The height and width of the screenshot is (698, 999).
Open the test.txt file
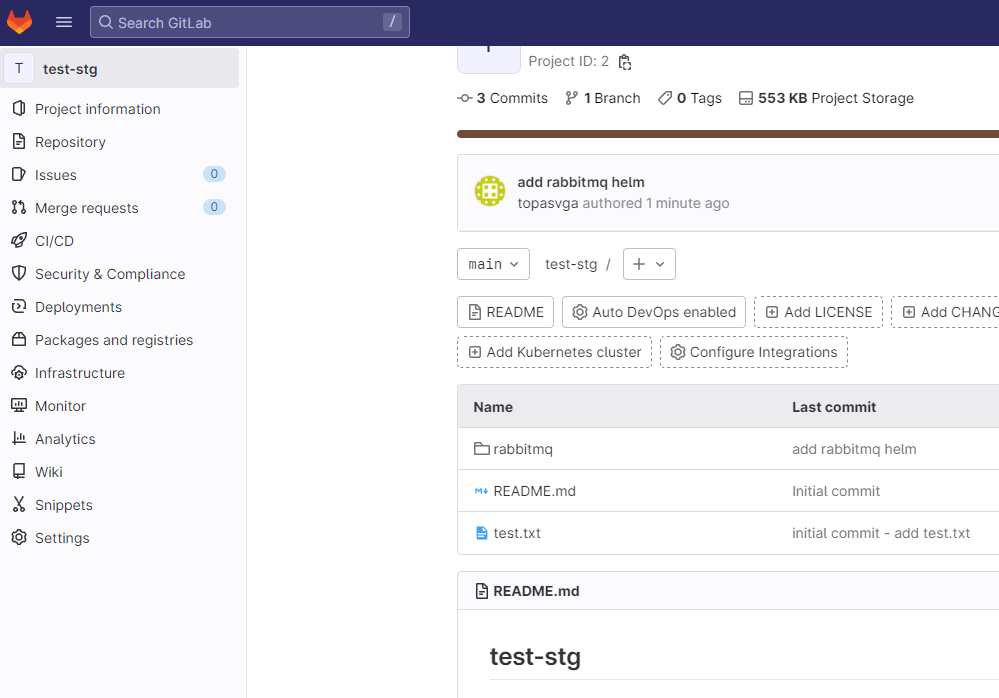click(517, 533)
